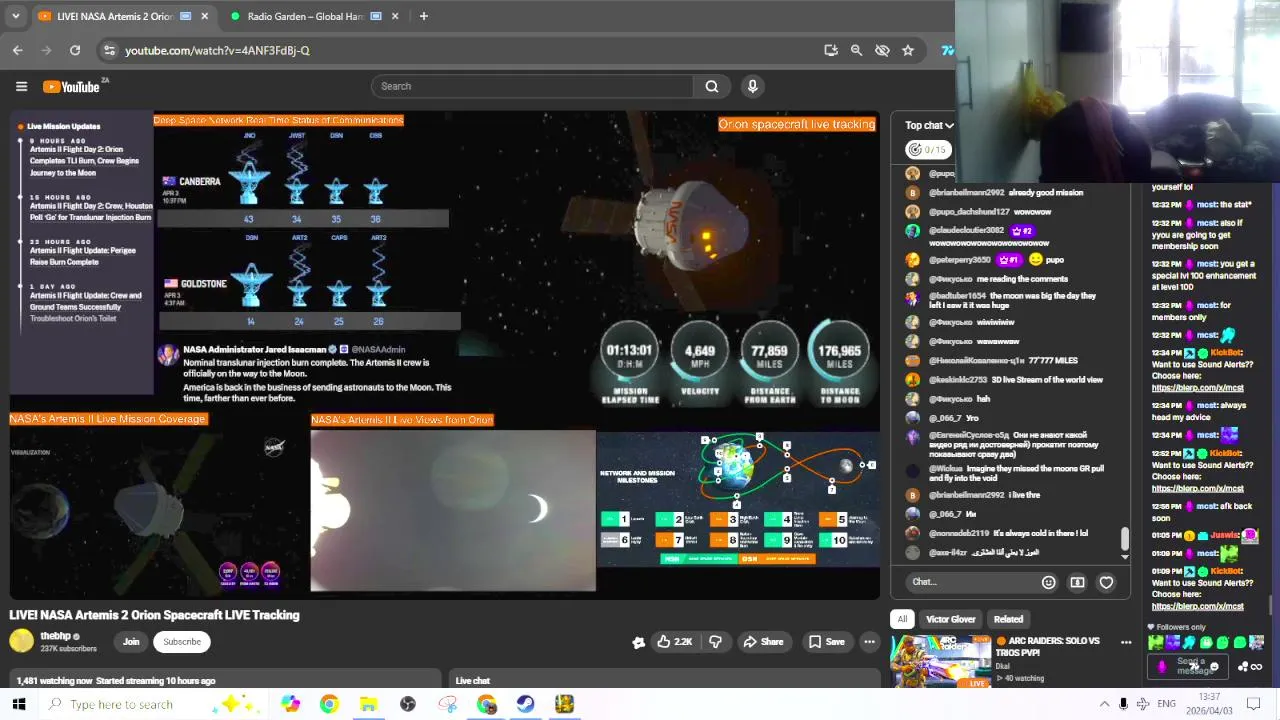Focus the YouTube Search field
The image size is (1280, 720).
tap(532, 86)
